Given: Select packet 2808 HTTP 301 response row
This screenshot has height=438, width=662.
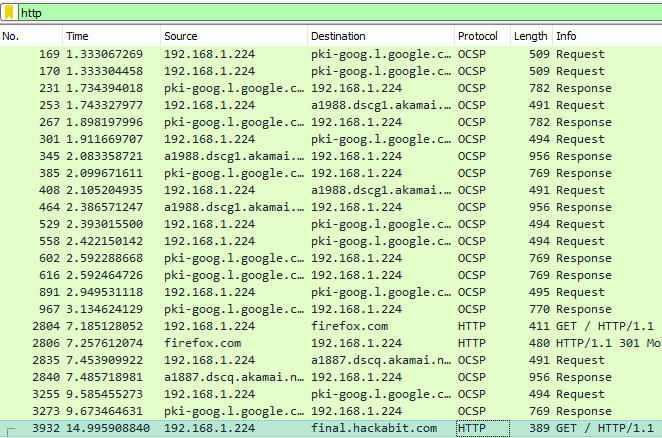Looking at the screenshot, I should (330, 343).
